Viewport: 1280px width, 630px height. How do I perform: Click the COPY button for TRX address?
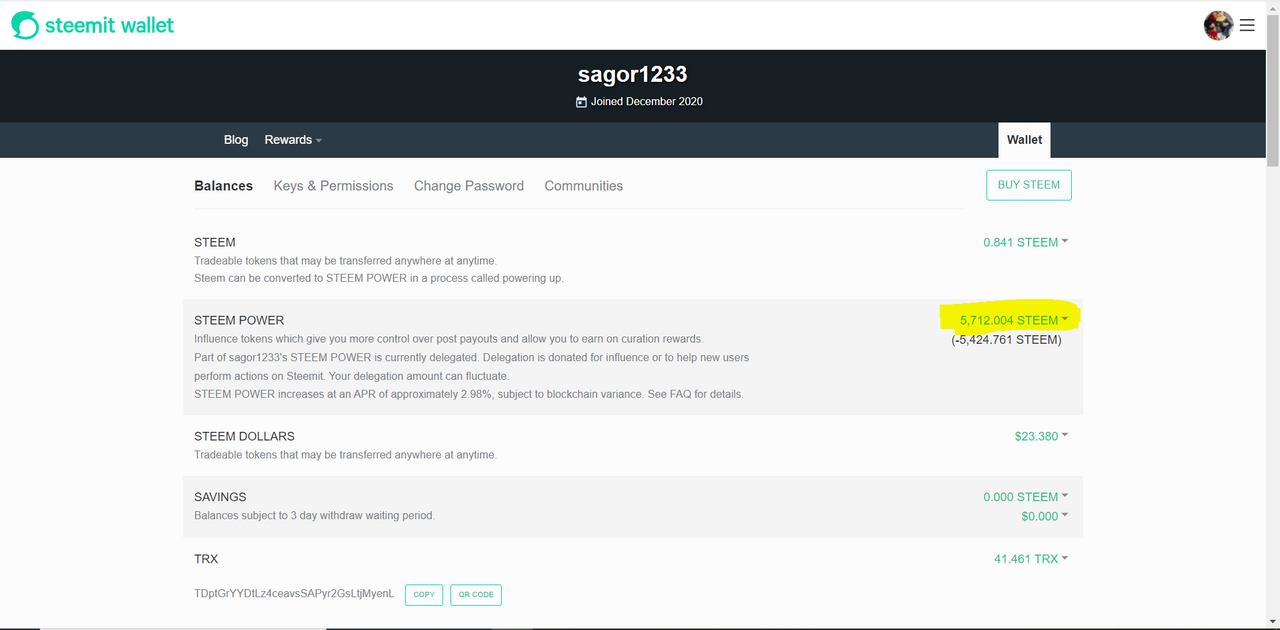tap(424, 594)
